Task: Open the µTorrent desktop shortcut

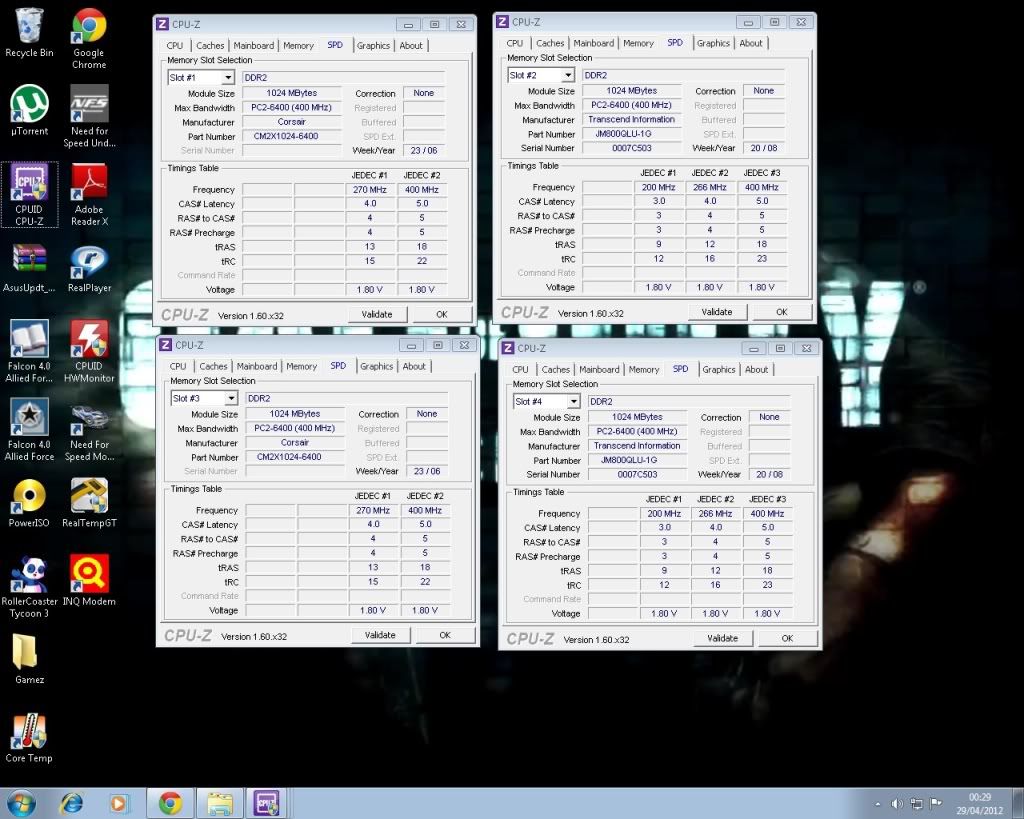Action: 29,110
